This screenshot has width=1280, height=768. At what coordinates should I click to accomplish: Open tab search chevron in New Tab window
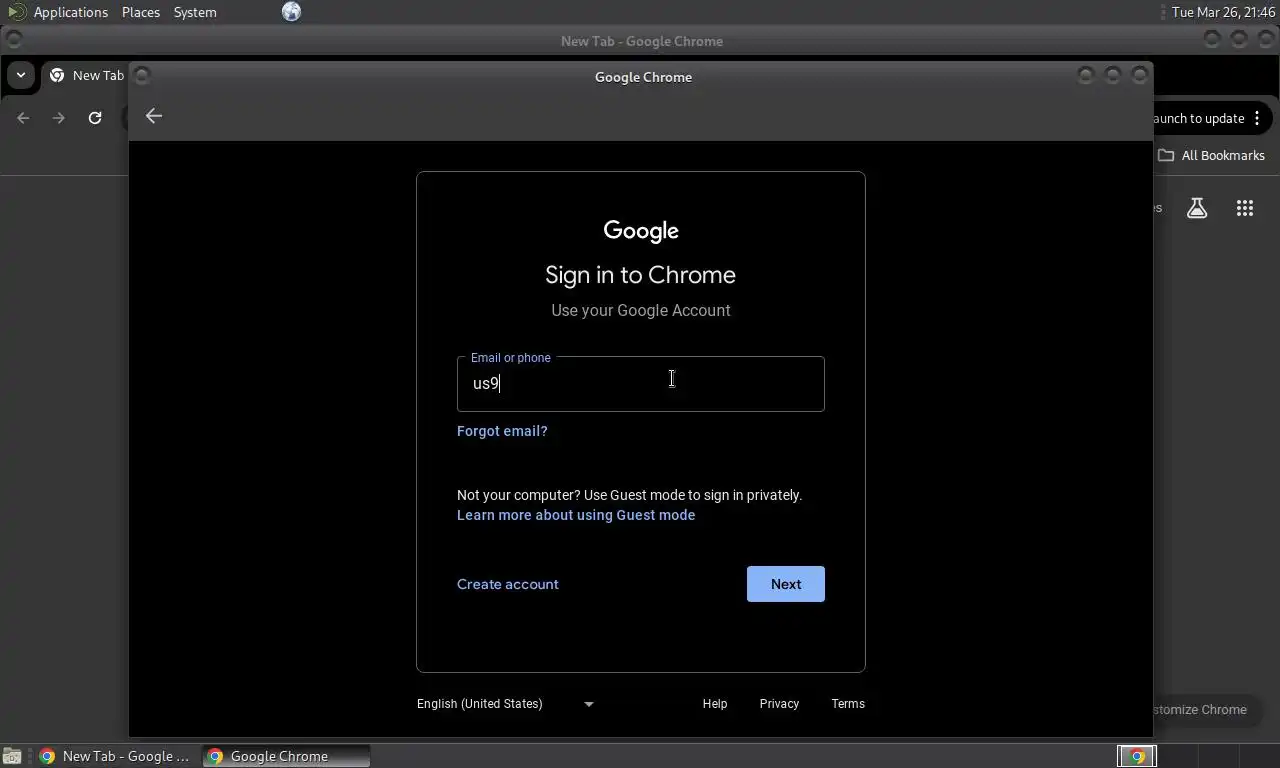click(x=20, y=75)
